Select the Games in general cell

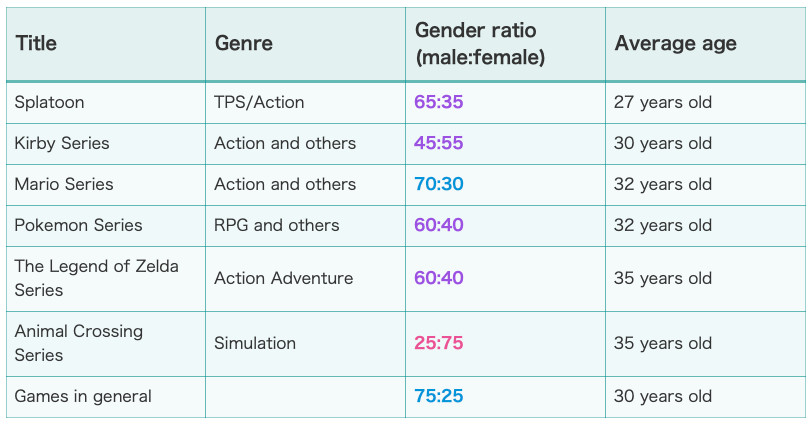pos(83,397)
